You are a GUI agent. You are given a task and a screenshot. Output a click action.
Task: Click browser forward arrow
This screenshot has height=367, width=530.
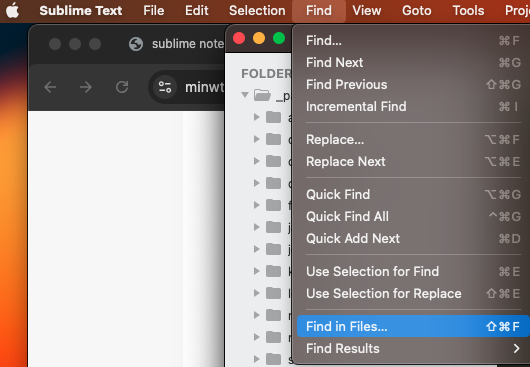(86, 87)
